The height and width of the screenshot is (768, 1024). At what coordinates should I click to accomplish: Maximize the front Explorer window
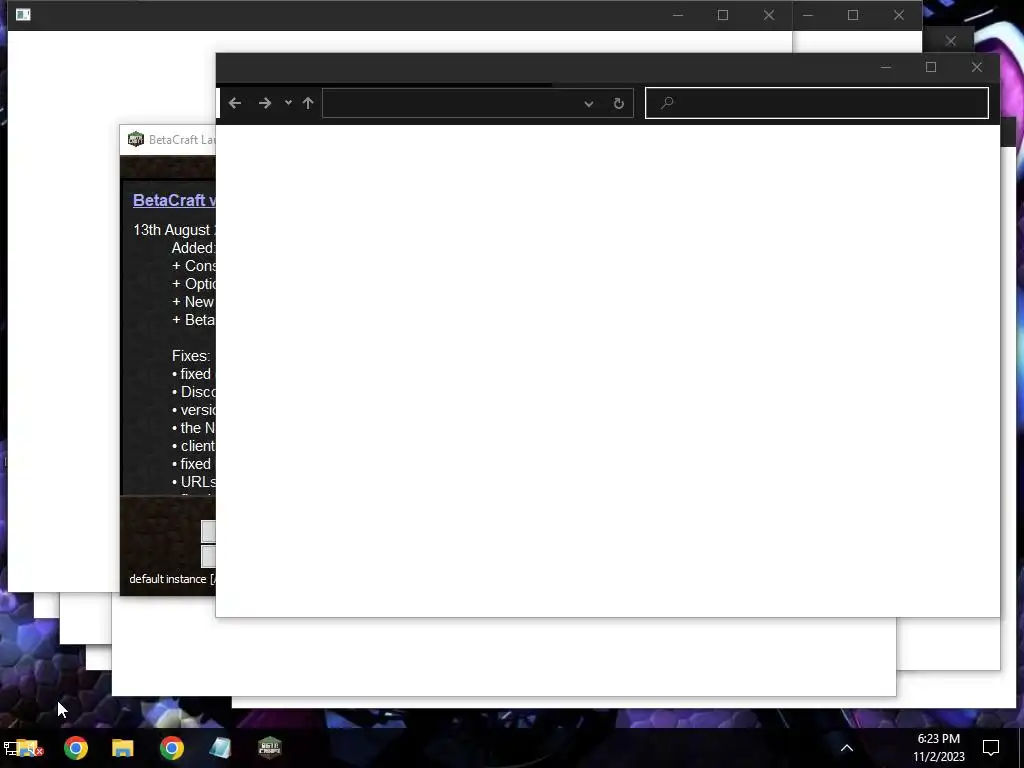pyautogui.click(x=931, y=67)
